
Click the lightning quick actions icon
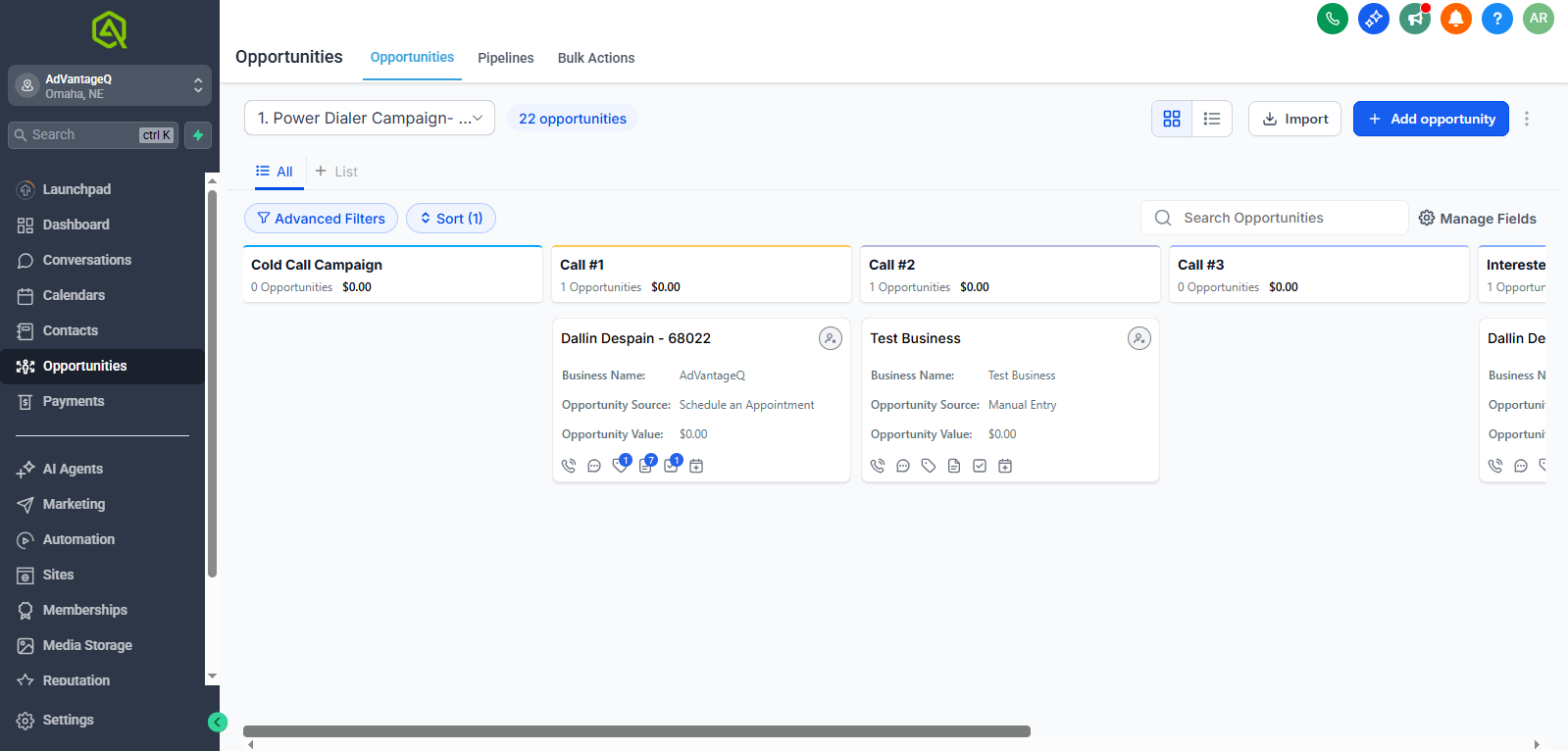pos(198,135)
